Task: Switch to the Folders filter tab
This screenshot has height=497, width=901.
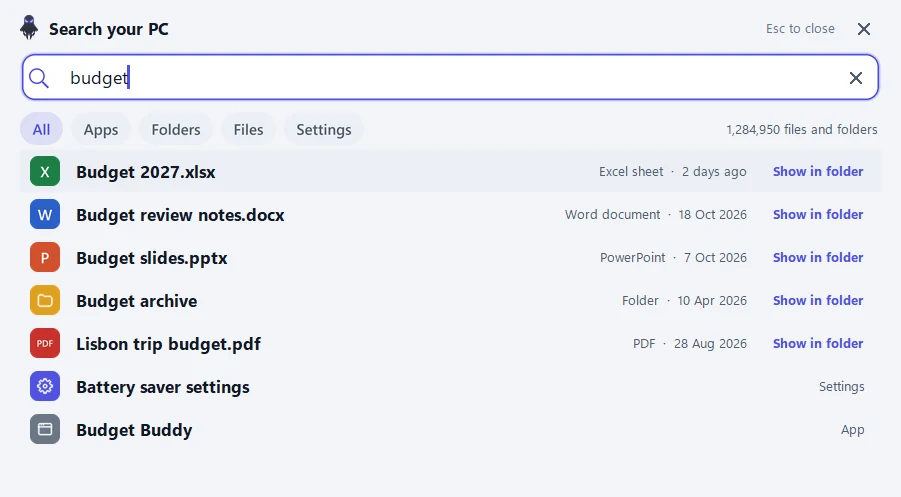Action: click(x=176, y=129)
